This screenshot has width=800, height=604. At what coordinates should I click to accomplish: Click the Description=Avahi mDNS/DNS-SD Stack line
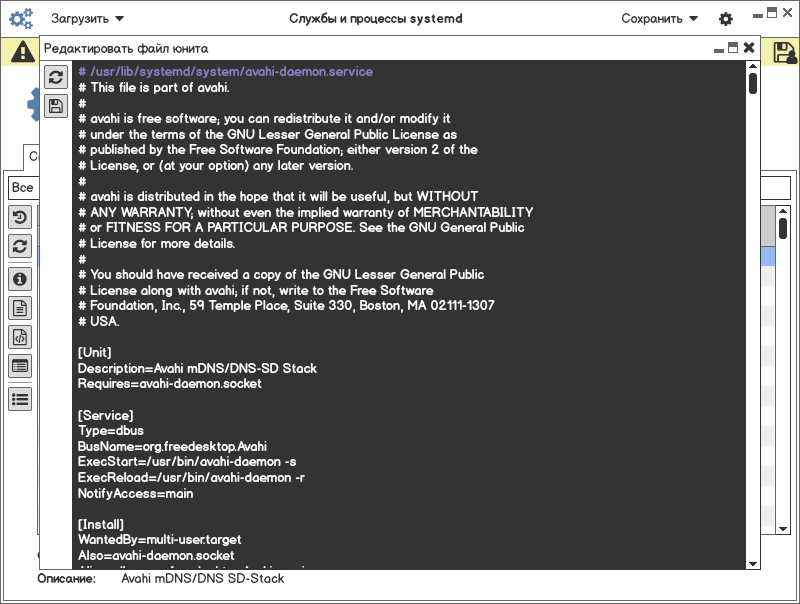tap(197, 368)
